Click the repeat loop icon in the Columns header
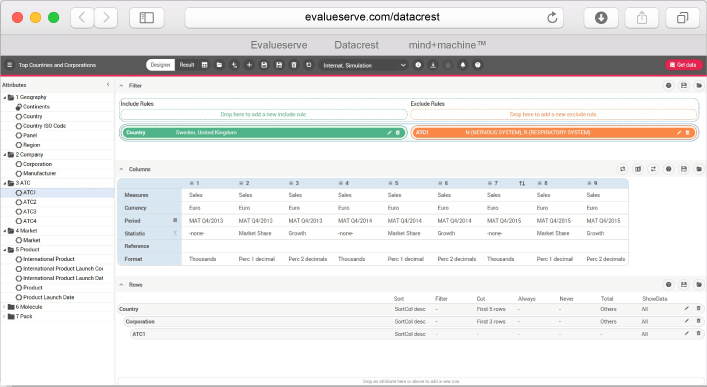 [x=623, y=169]
